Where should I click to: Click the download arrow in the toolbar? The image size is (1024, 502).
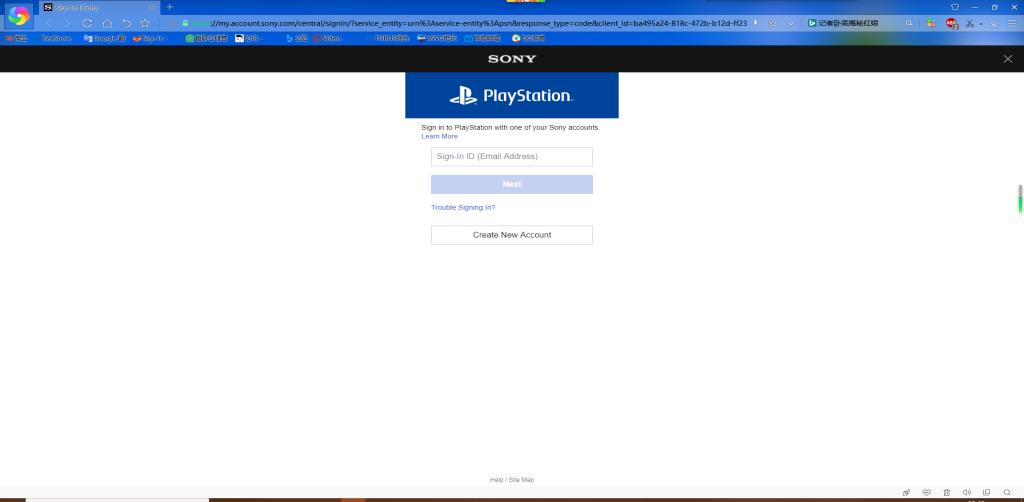click(996, 23)
